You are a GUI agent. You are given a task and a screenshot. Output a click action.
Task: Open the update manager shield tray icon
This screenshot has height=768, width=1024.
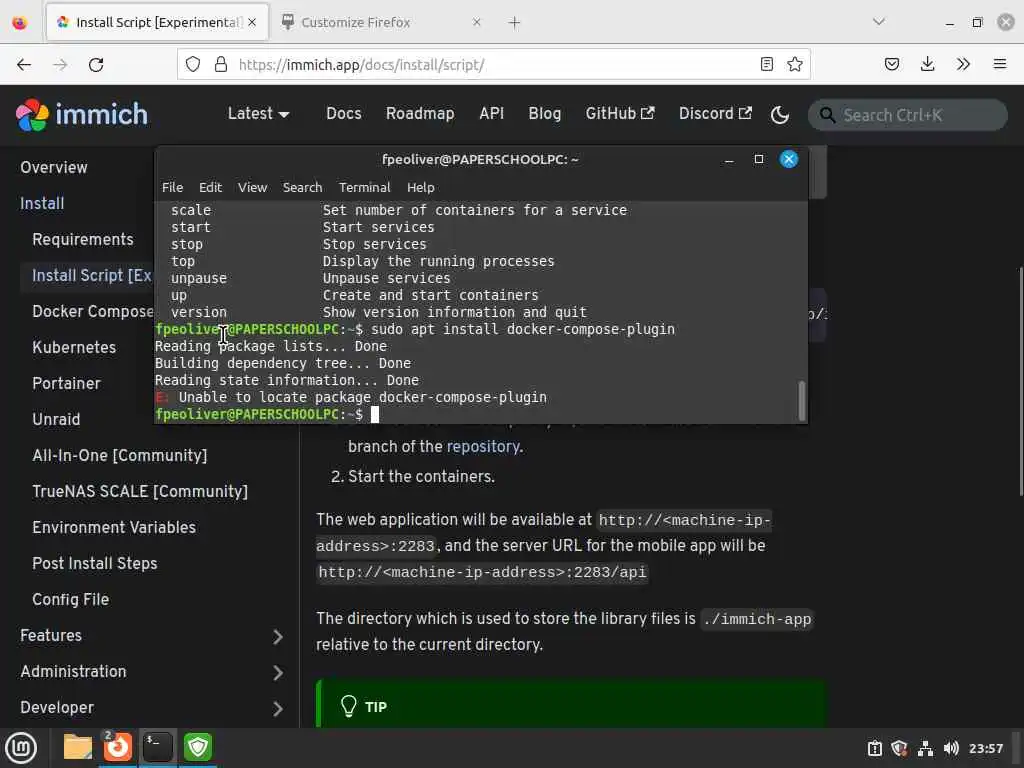tap(899, 748)
